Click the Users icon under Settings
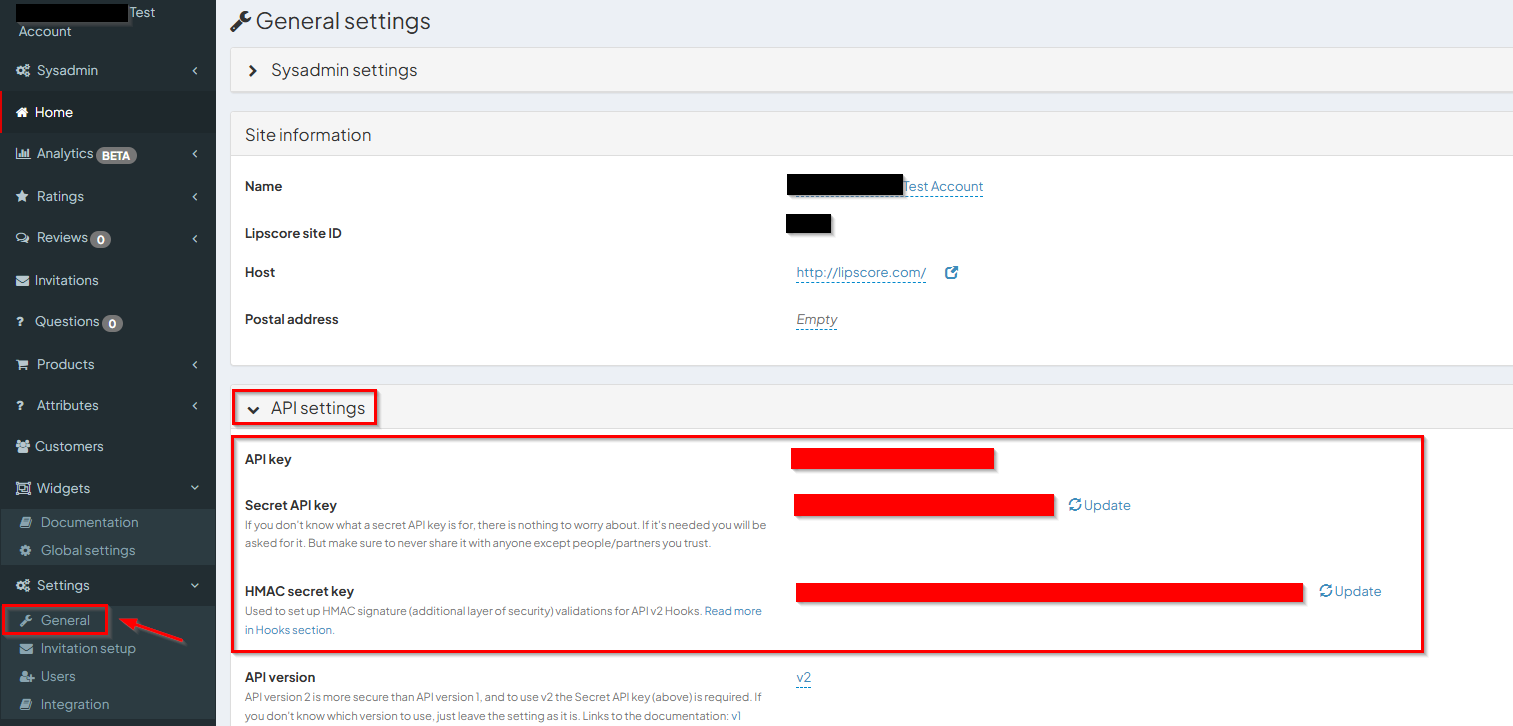Screen dimensions: 1513x726 click(27, 677)
